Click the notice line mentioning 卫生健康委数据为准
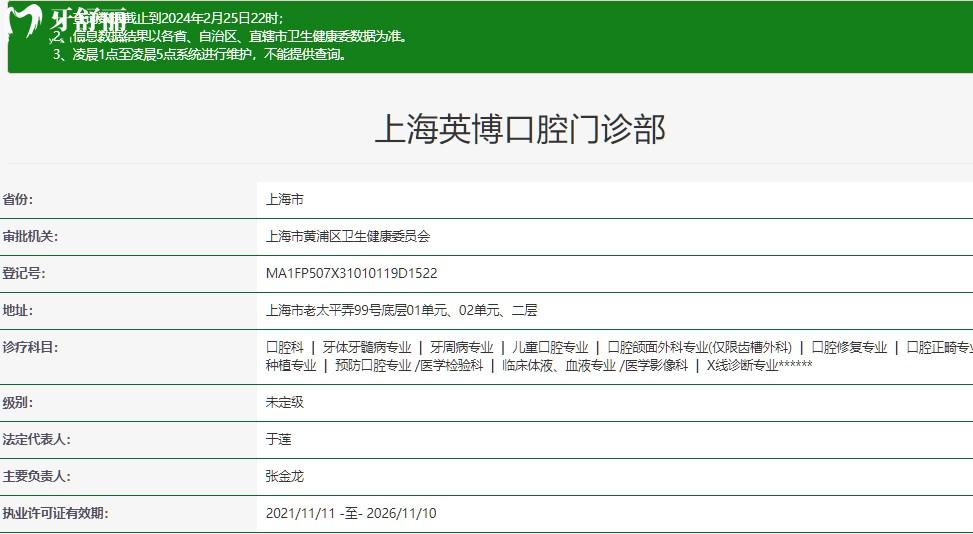The width and height of the screenshot is (973, 534). tap(231, 37)
